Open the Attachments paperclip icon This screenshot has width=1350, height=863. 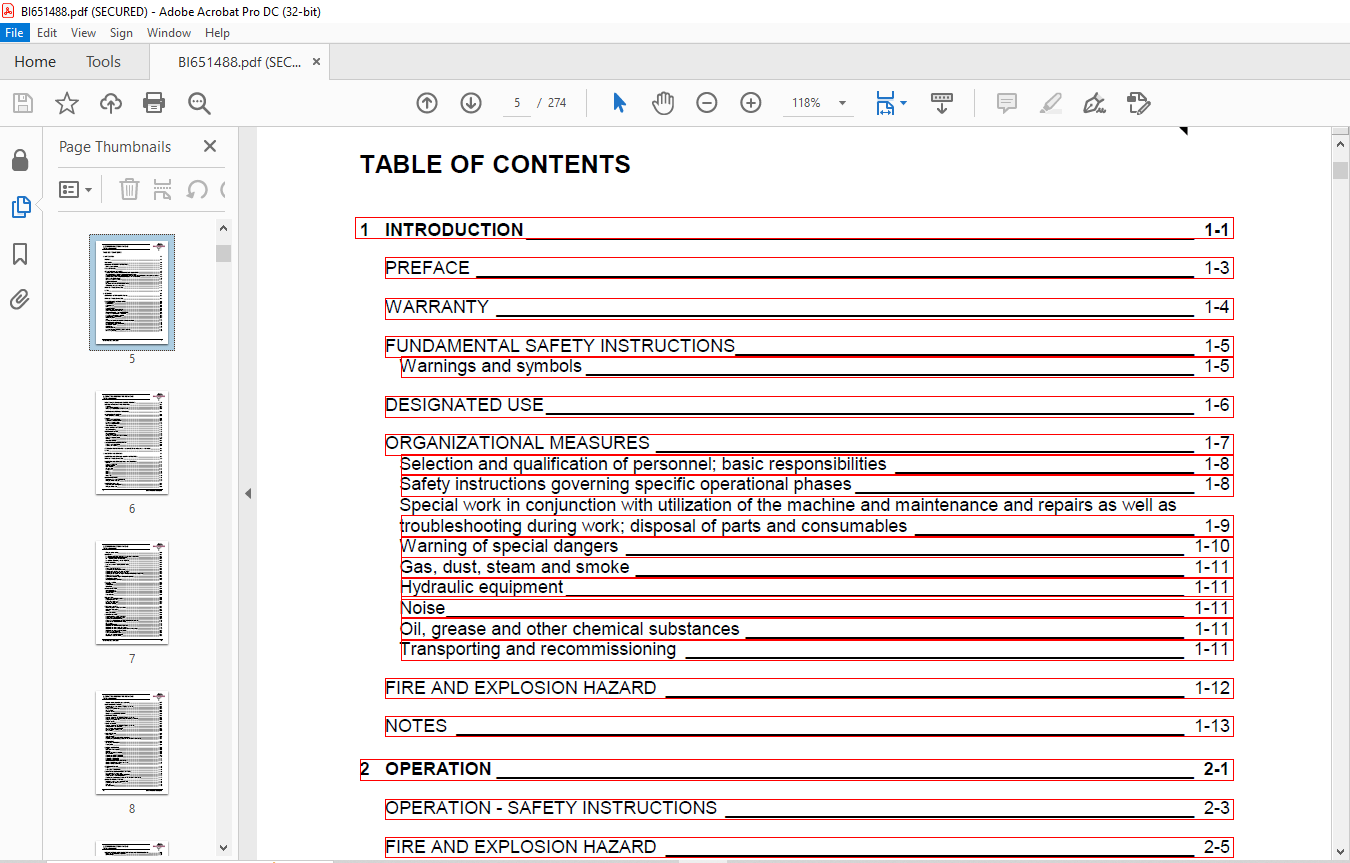click(20, 299)
